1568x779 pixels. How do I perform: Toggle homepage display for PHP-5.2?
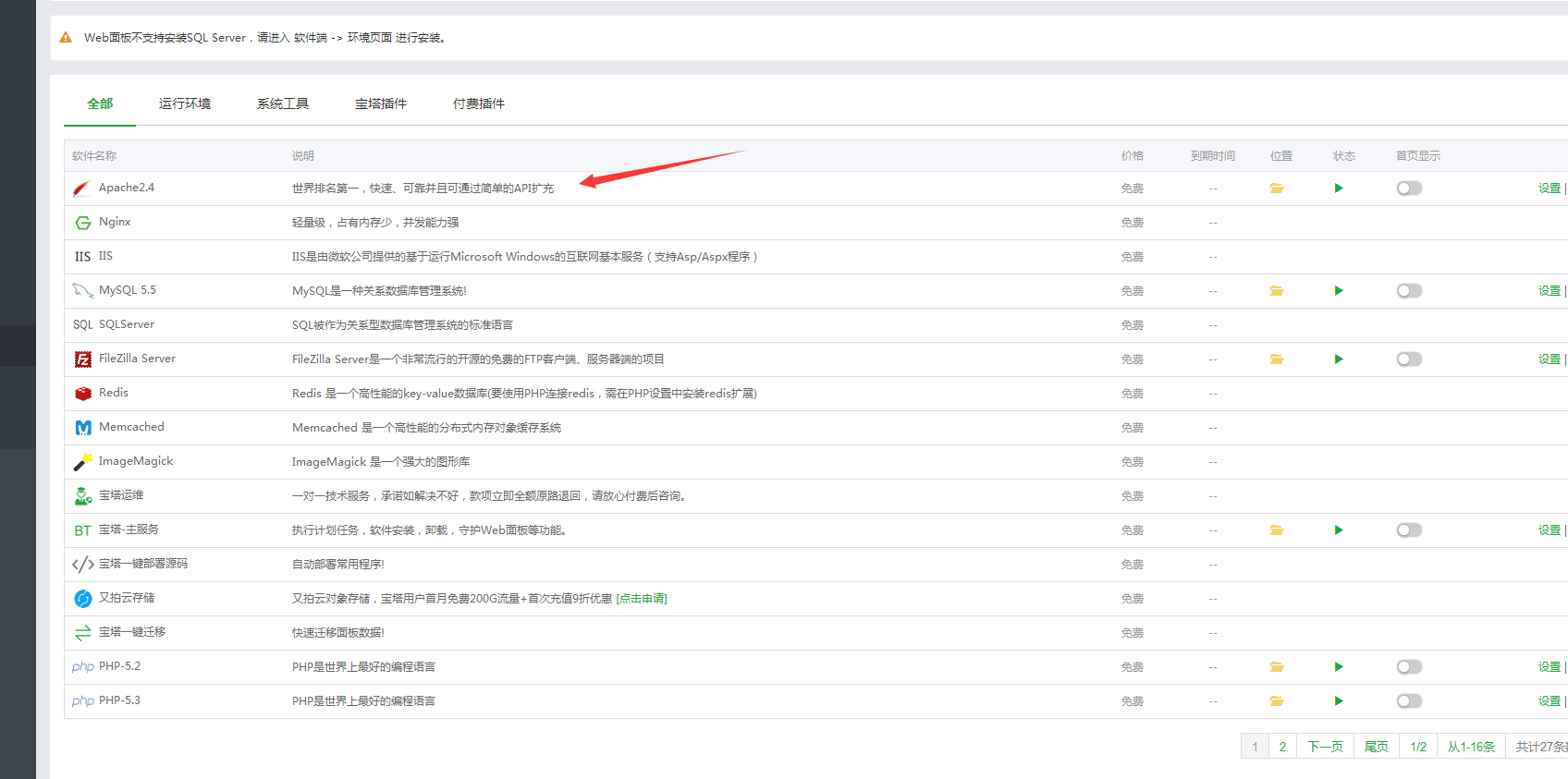pos(1409,667)
